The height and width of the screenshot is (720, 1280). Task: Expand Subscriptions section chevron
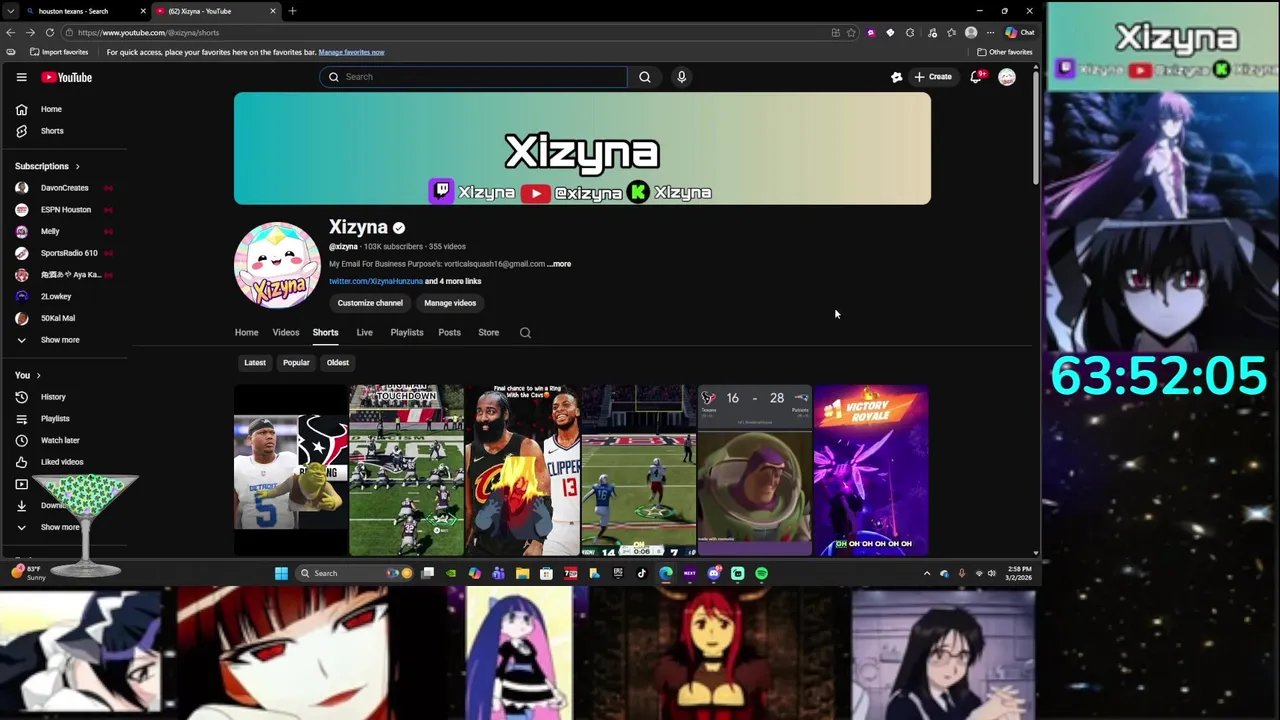coord(77,166)
